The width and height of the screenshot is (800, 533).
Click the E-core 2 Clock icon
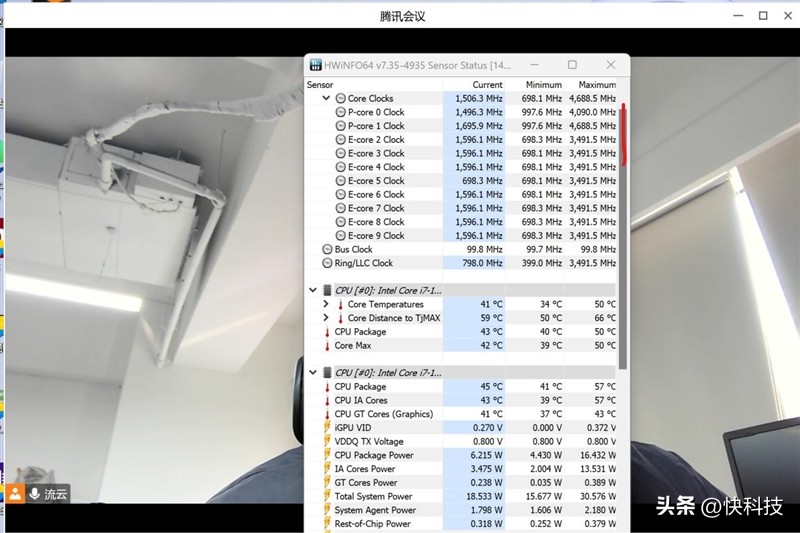(x=340, y=140)
